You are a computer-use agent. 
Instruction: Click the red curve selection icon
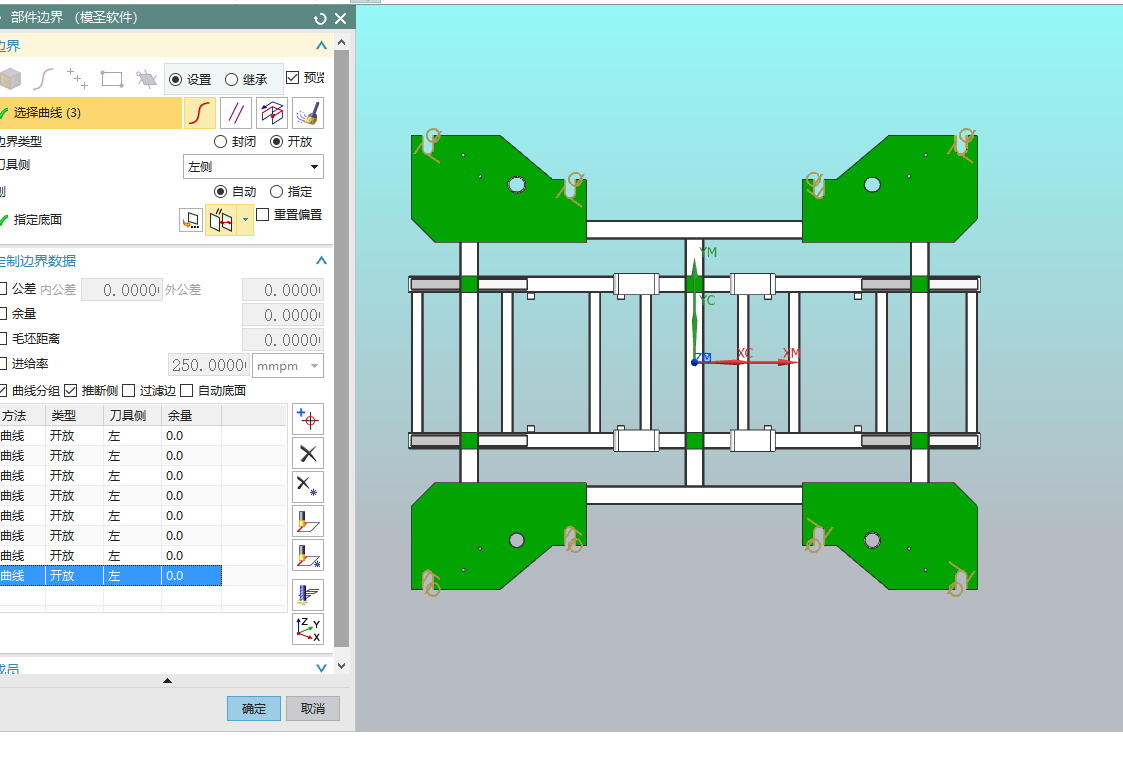click(200, 113)
